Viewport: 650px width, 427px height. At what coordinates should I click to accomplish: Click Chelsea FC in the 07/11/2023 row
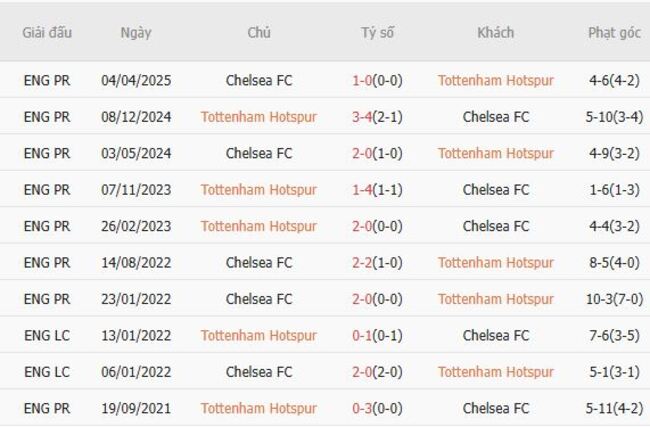495,190
